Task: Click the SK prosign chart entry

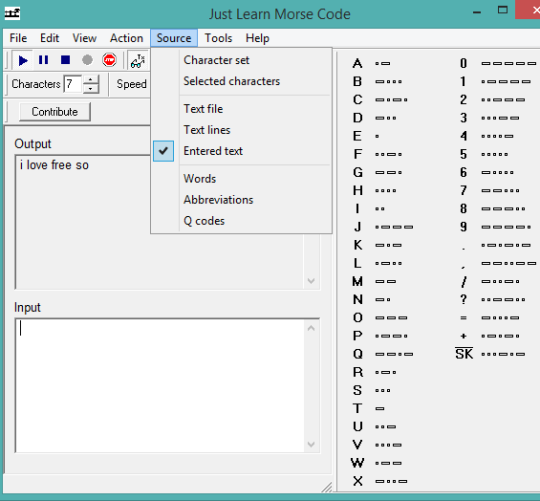Action: click(x=464, y=354)
